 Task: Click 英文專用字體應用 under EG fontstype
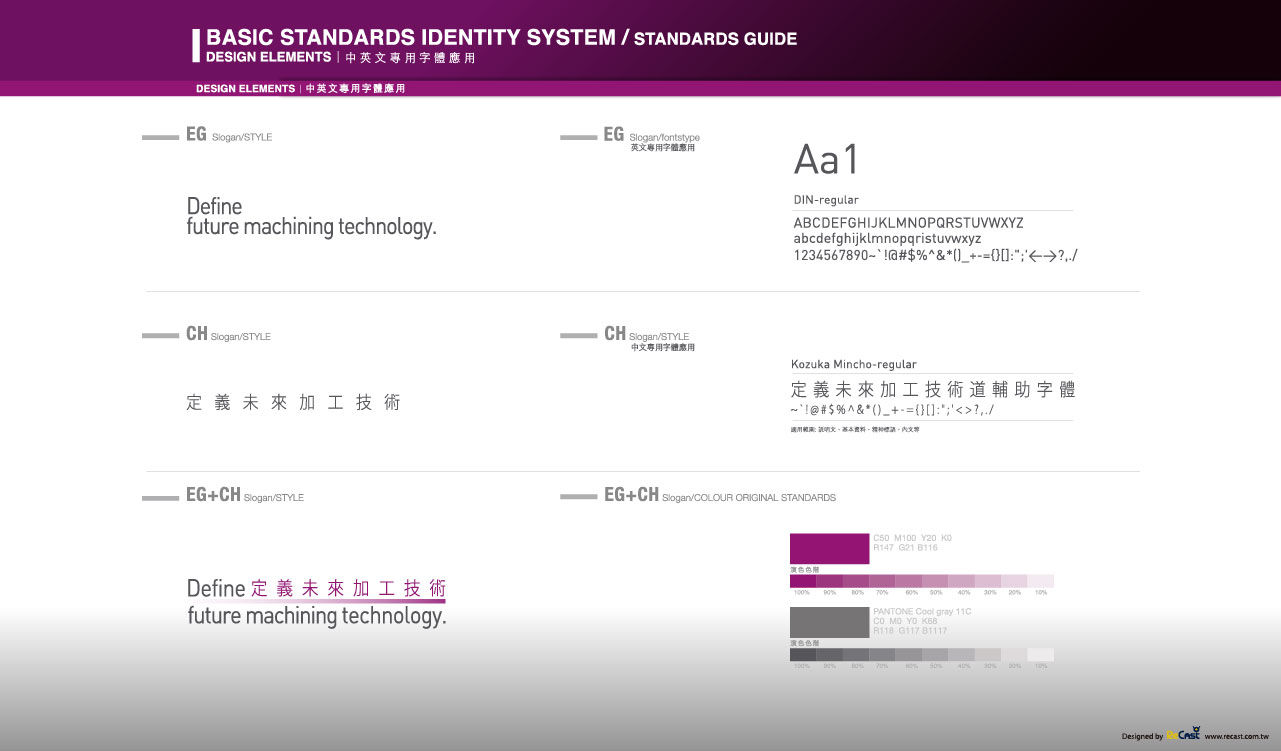(x=662, y=148)
